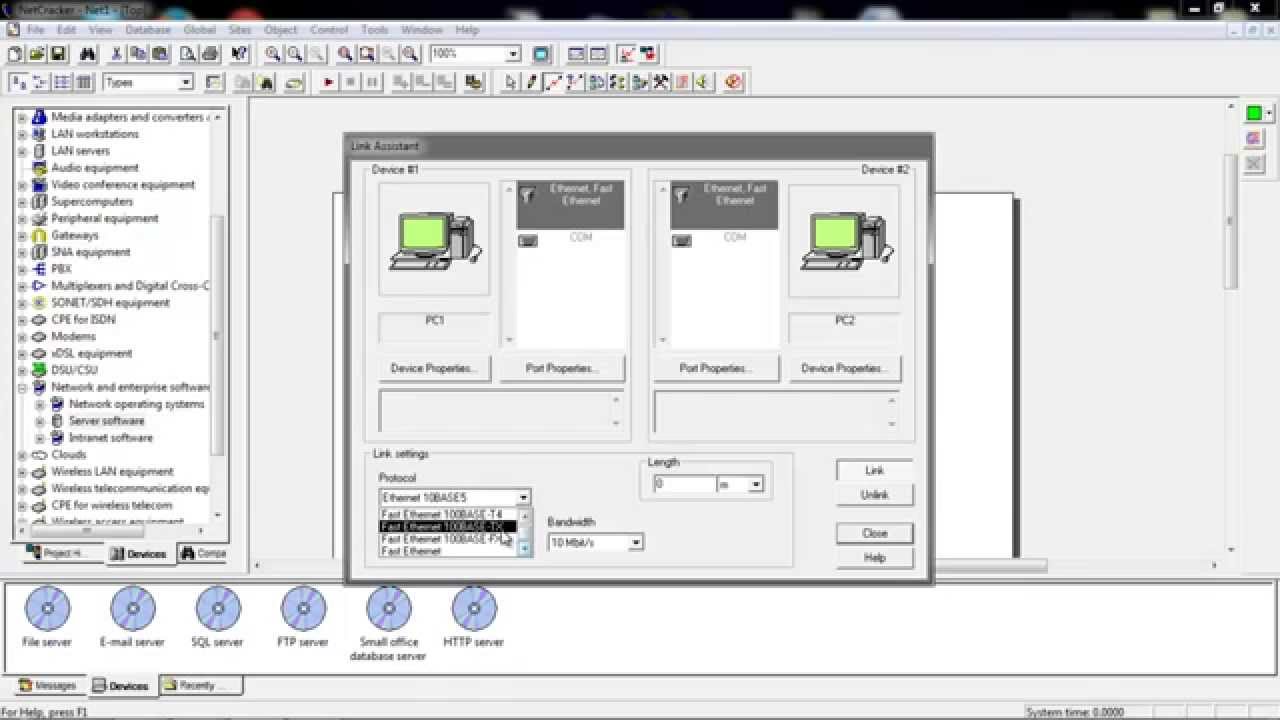1280x720 pixels.
Task: Switch to the Project Hierarchy tab
Action: (62, 553)
